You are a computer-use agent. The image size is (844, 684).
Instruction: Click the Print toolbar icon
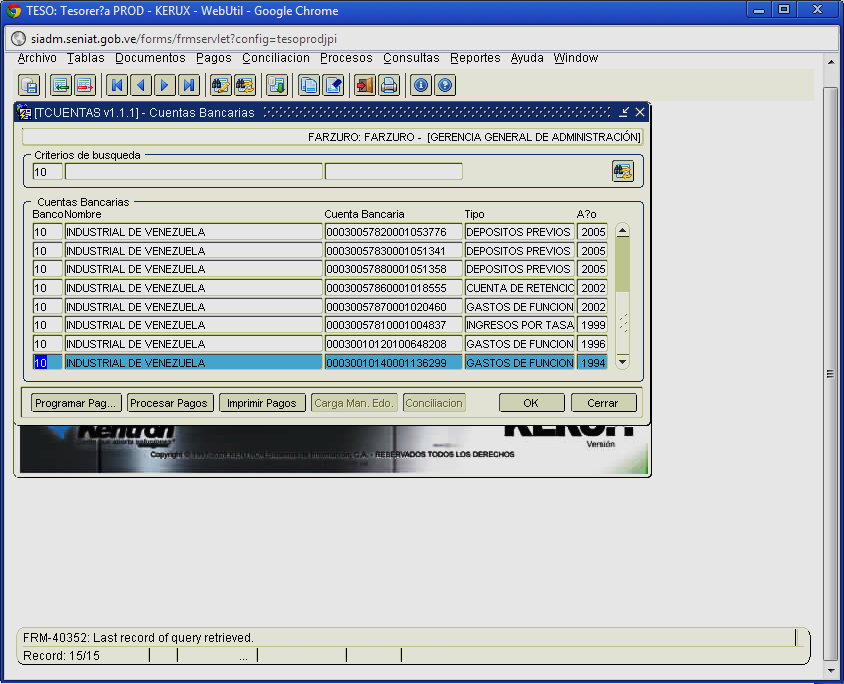tap(389, 85)
